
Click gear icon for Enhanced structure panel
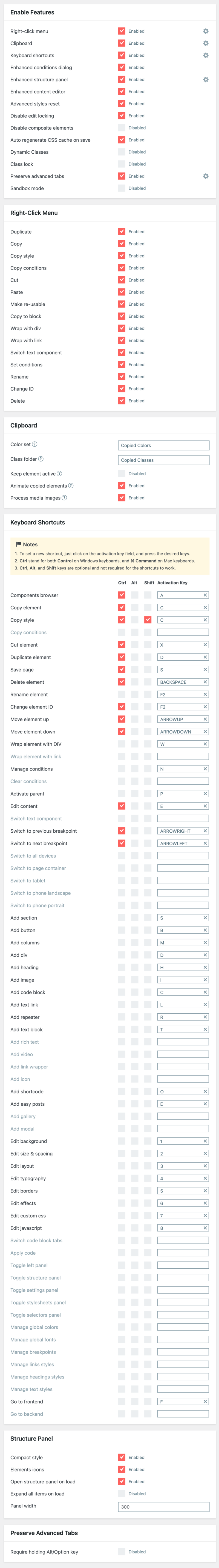point(206,80)
